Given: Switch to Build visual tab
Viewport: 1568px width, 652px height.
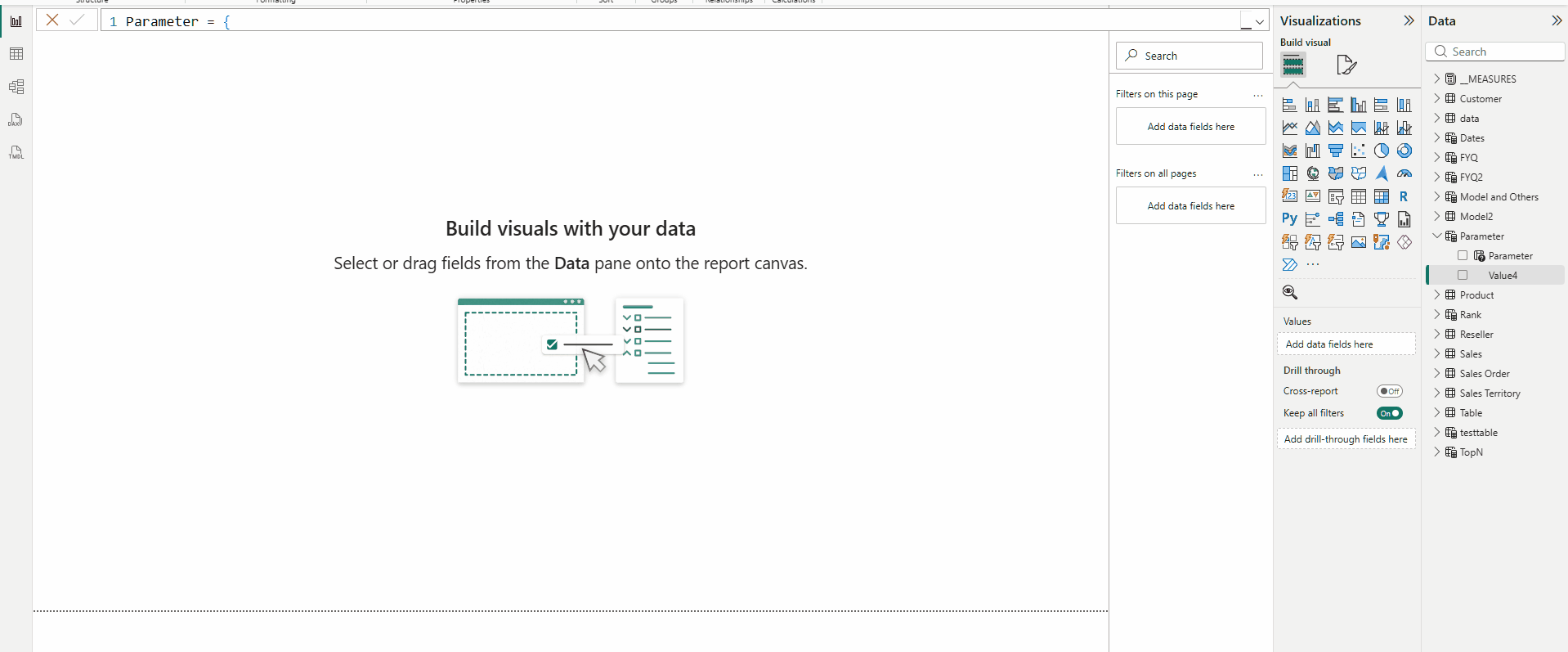Looking at the screenshot, I should (1293, 65).
